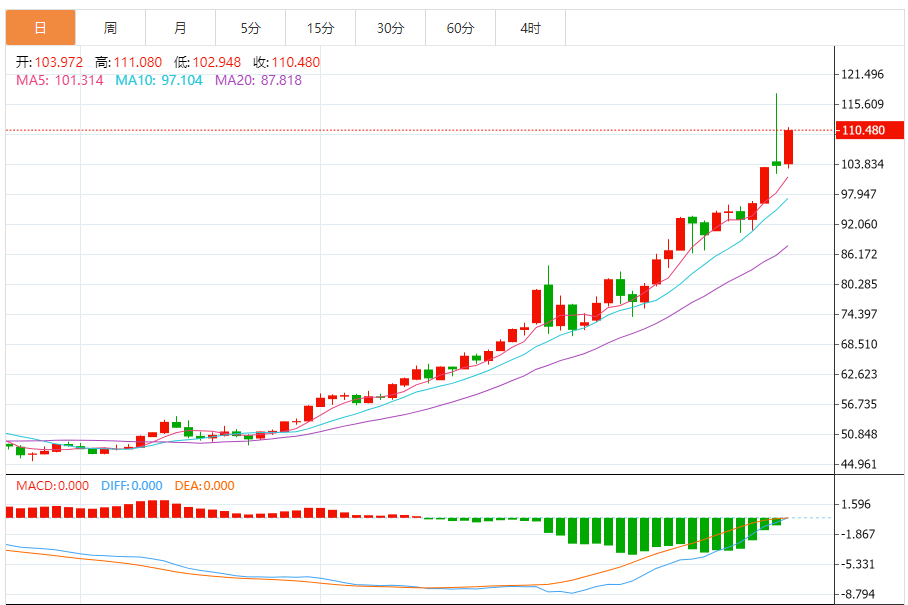Viewport: 908px width, 605px height.
Task: Click the MA10 moving average label
Action: pos(160,80)
